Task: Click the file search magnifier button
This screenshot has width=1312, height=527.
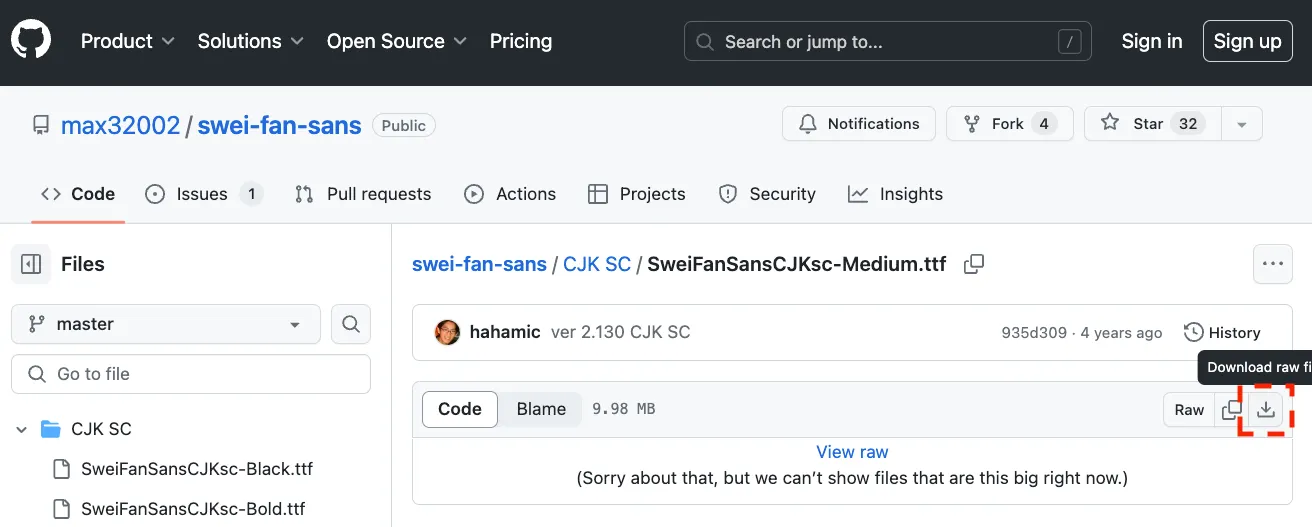Action: (x=351, y=324)
